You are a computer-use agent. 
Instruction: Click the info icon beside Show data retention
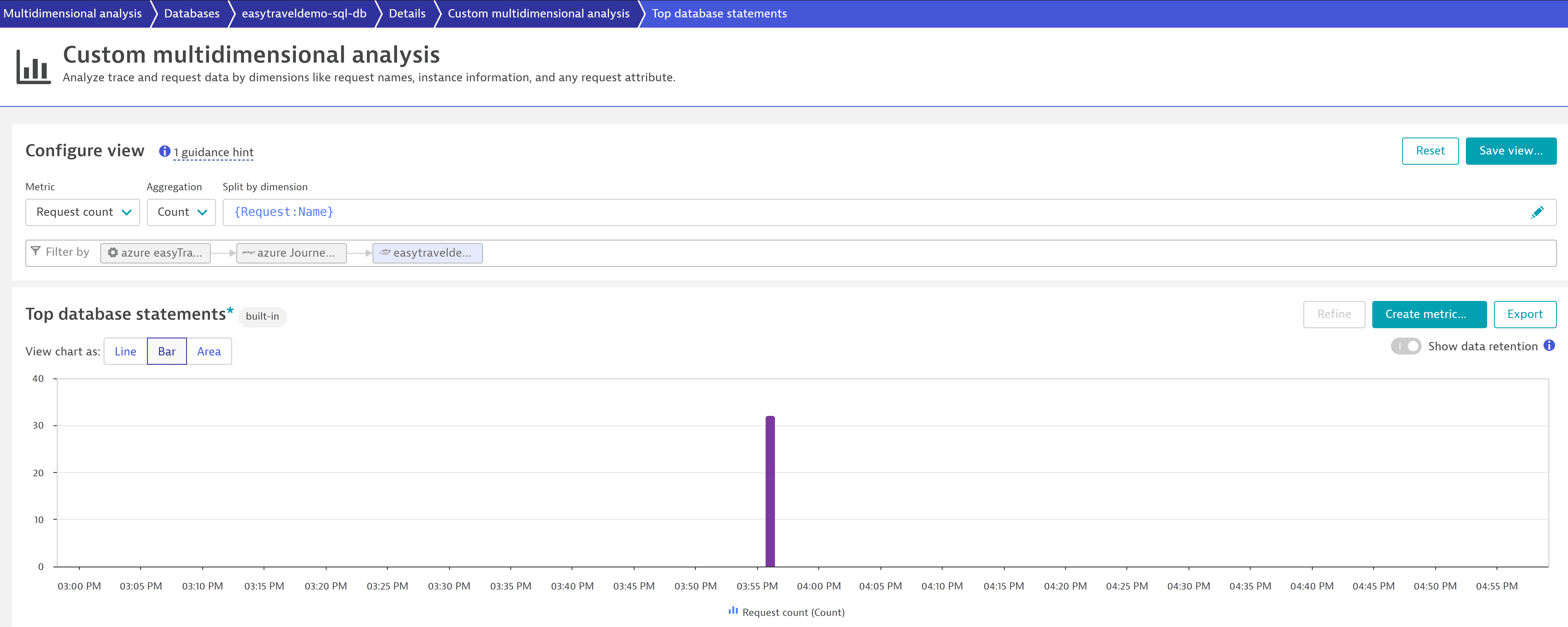click(1549, 346)
